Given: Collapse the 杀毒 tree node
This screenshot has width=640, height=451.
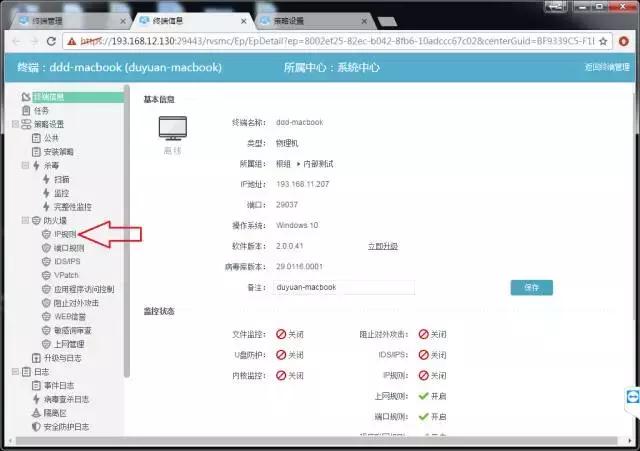Looking at the screenshot, I should pos(25,165).
